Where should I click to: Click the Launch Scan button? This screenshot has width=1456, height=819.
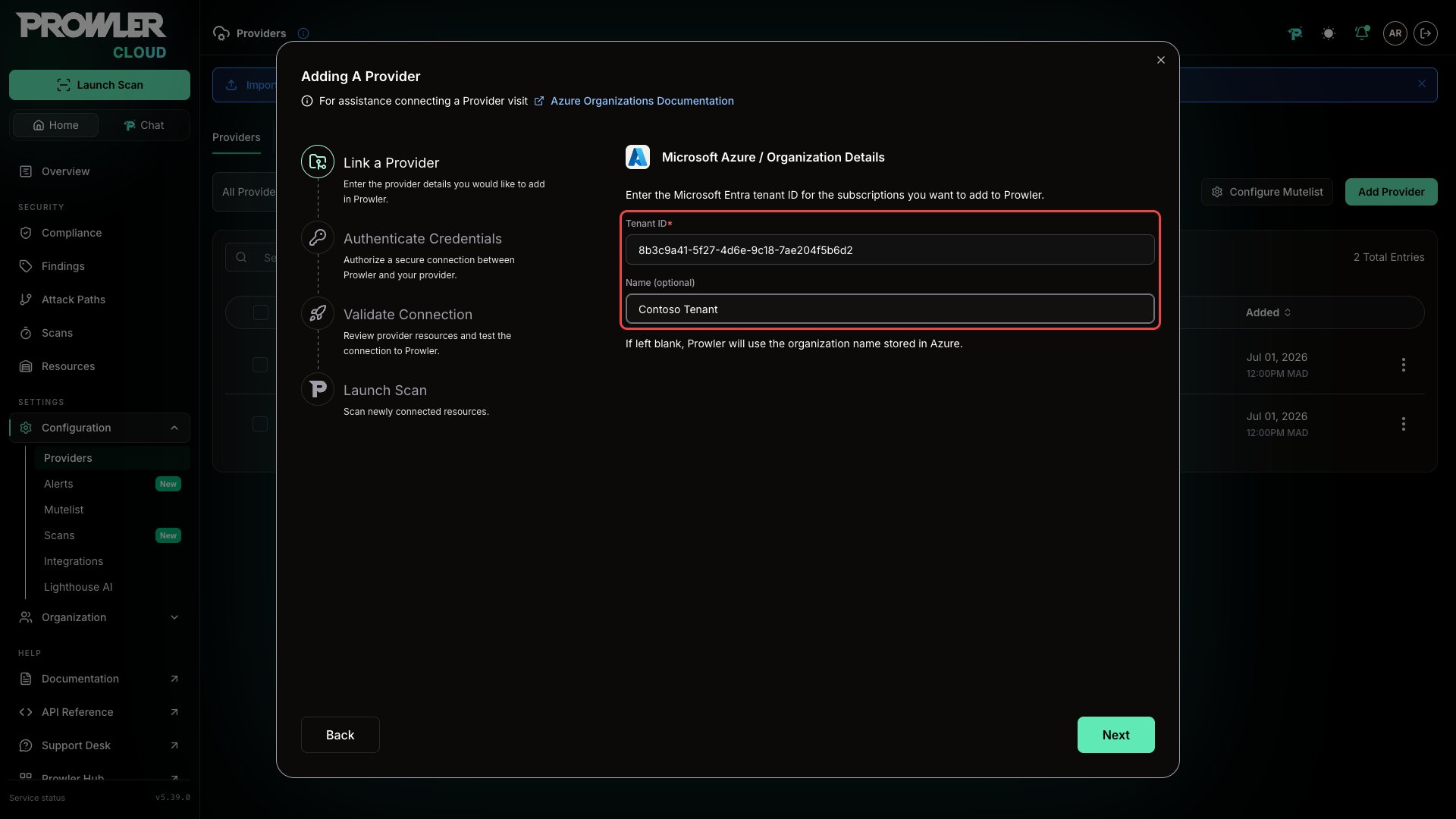pos(99,85)
